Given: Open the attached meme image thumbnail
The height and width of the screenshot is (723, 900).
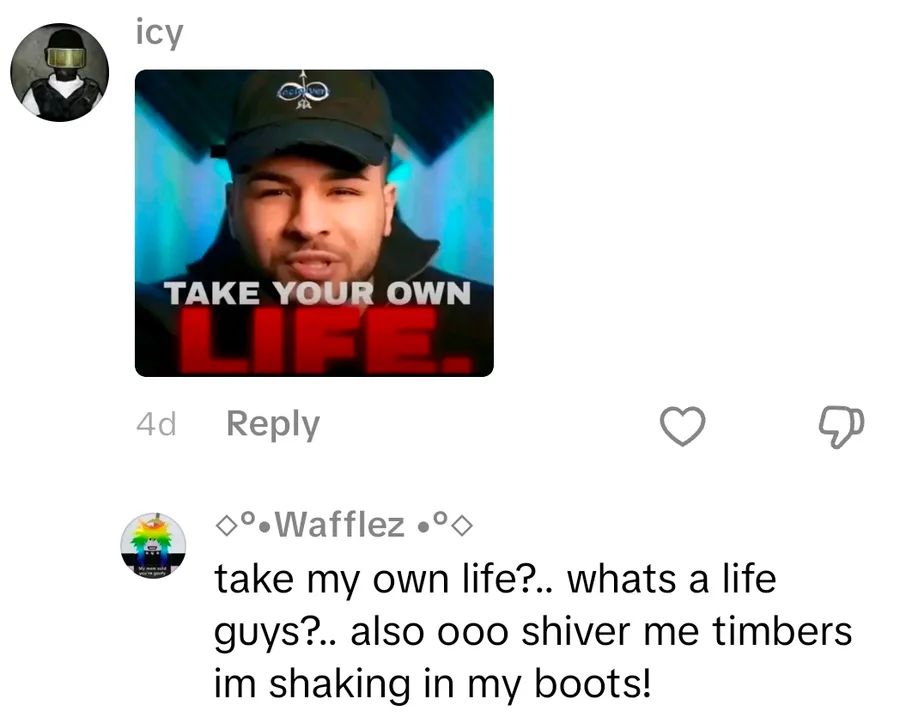Looking at the screenshot, I should click(x=314, y=223).
